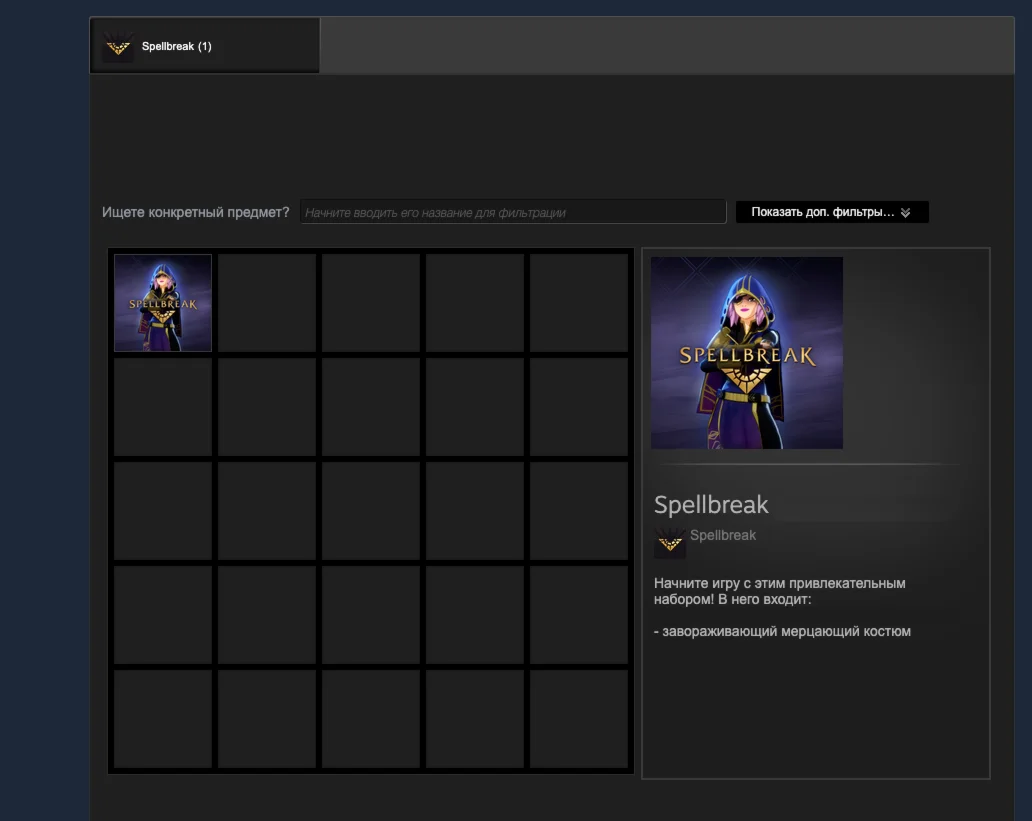Image resolution: width=1032 pixels, height=821 pixels.
Task: Expand 'Показать доп. фильтры...' additional filters
Action: pos(832,212)
